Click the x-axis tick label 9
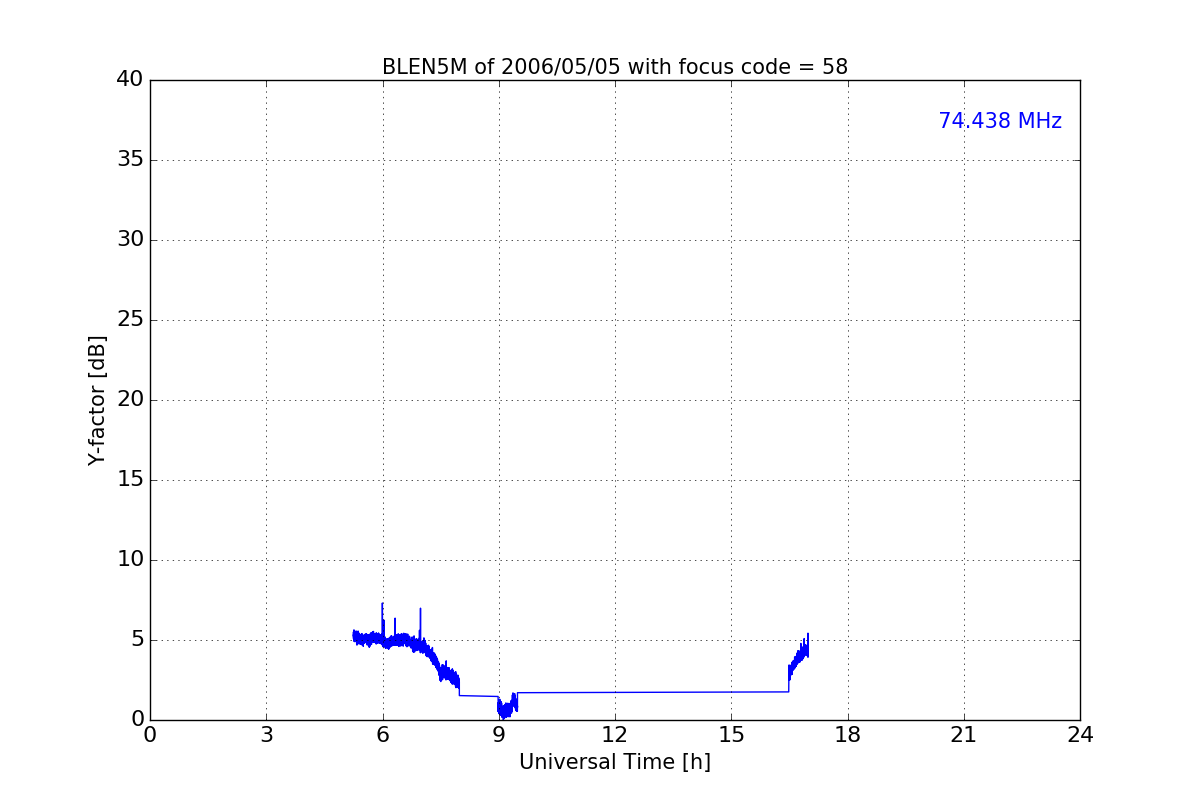1200x800 pixels. 498,735
